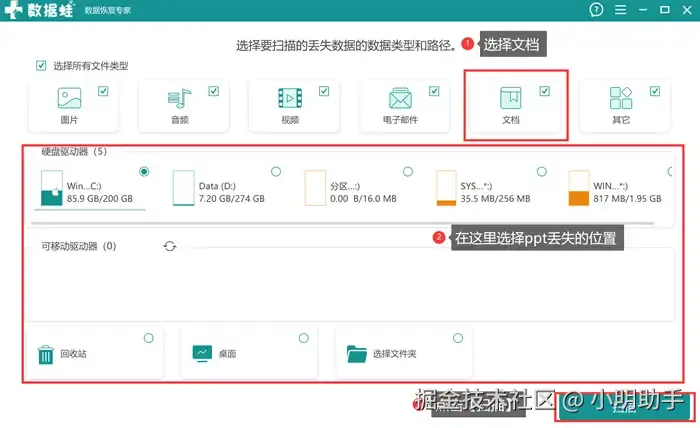Click the 7.20 GB/274 GB size text
Screen dimensions: 700x428
tap(232, 199)
